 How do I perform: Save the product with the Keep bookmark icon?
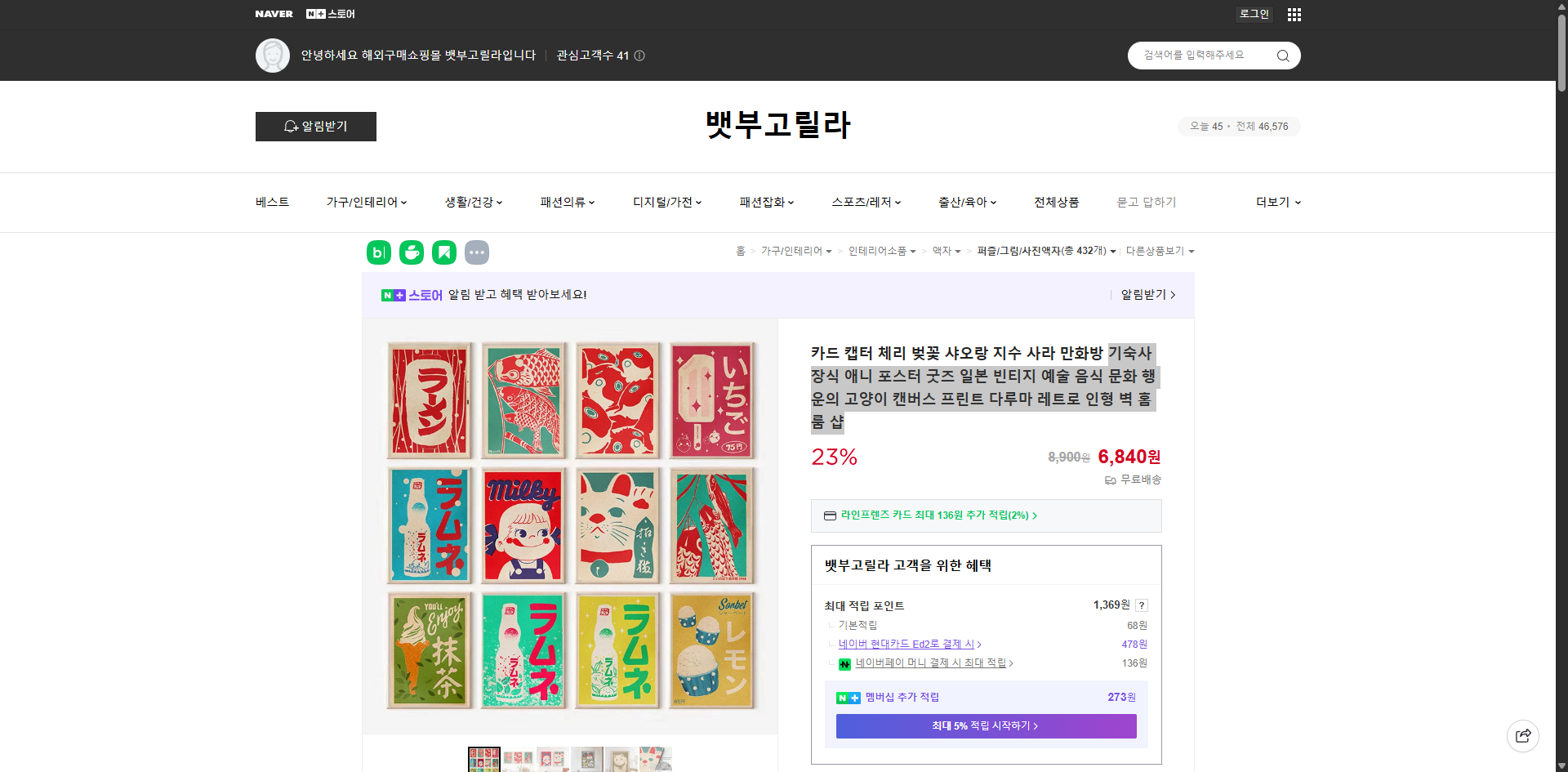click(443, 252)
